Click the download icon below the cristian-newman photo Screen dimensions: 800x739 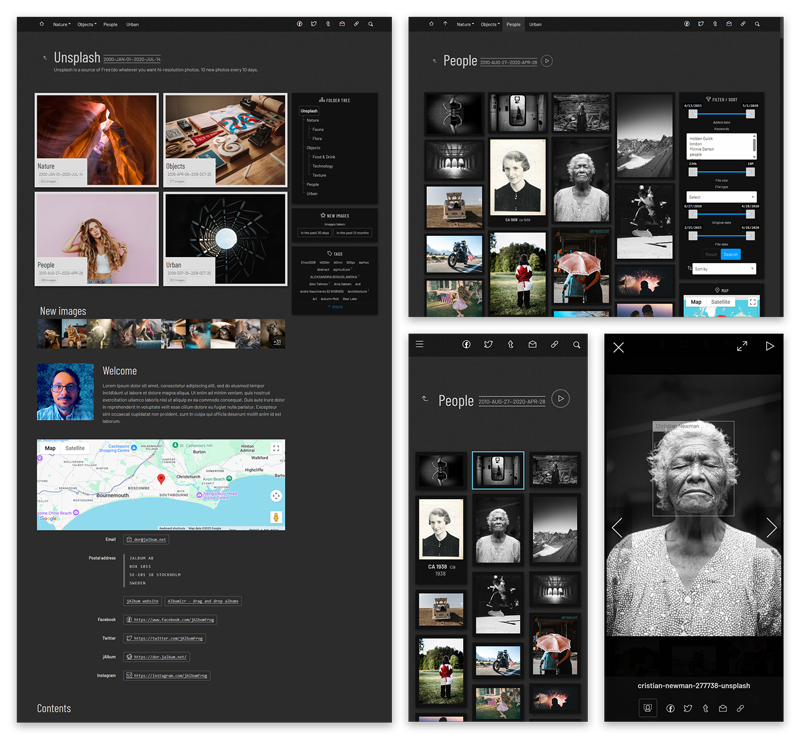click(648, 708)
